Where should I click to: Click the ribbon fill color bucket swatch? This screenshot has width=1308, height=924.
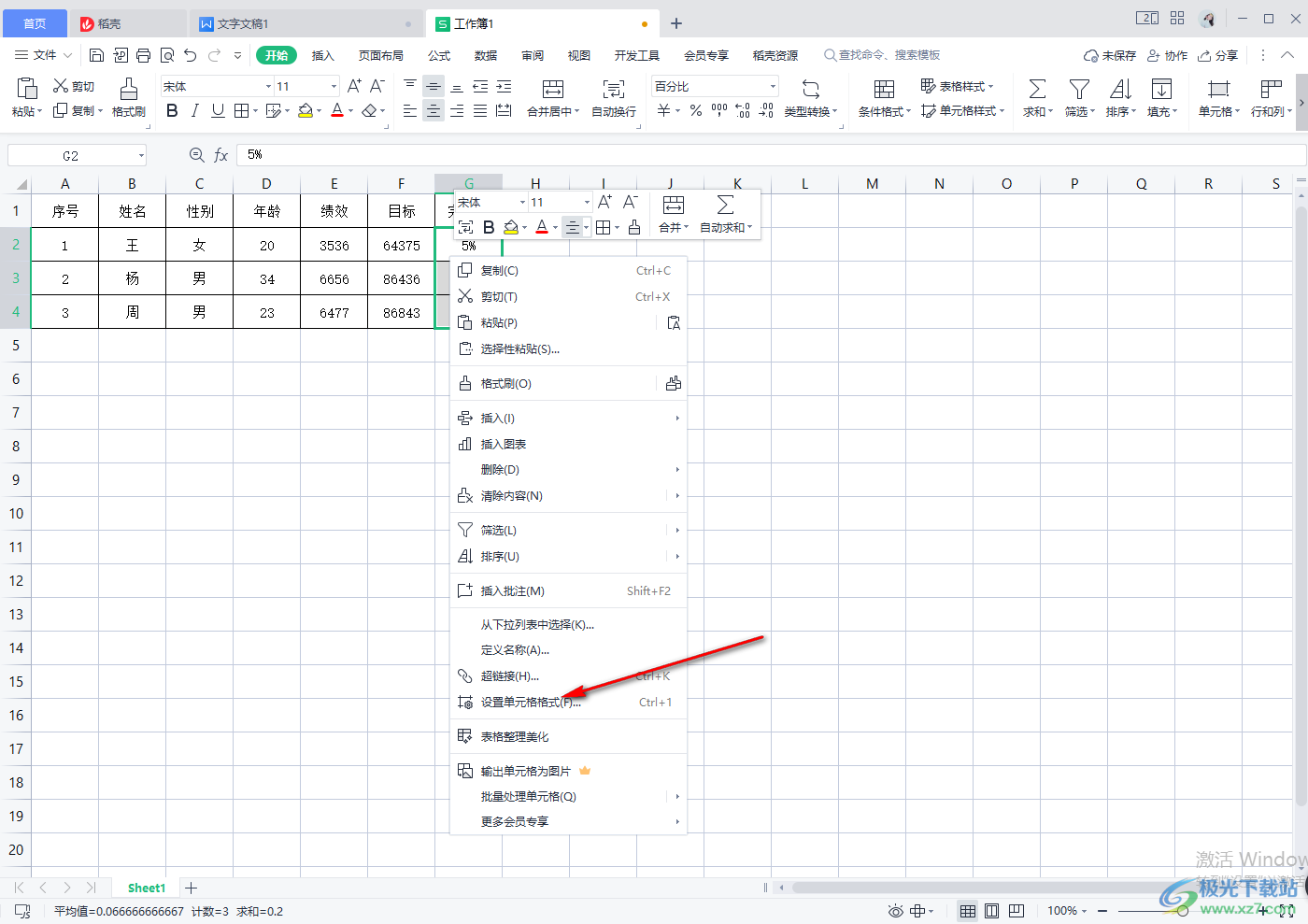(305, 110)
